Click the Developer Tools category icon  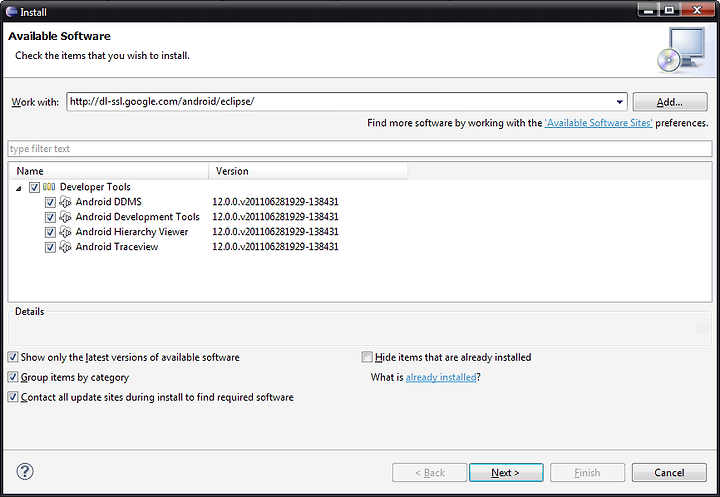49,187
